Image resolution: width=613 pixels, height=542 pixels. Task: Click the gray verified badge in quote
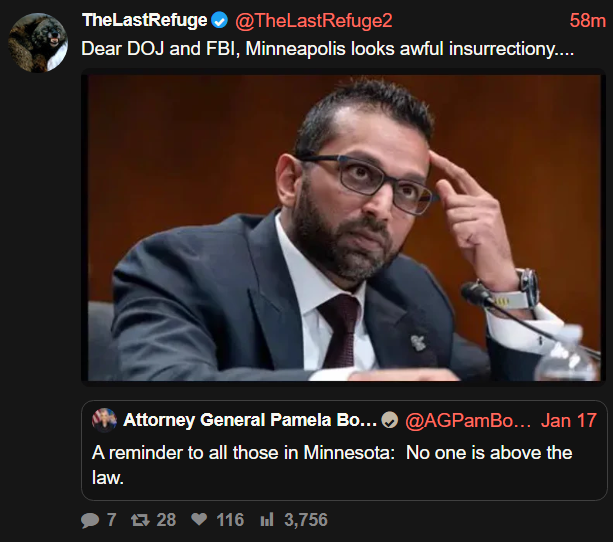(390, 420)
